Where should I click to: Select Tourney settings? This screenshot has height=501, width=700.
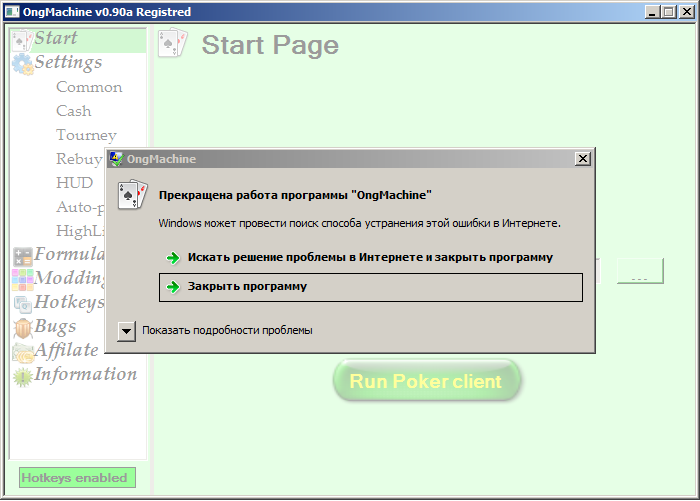(86, 135)
